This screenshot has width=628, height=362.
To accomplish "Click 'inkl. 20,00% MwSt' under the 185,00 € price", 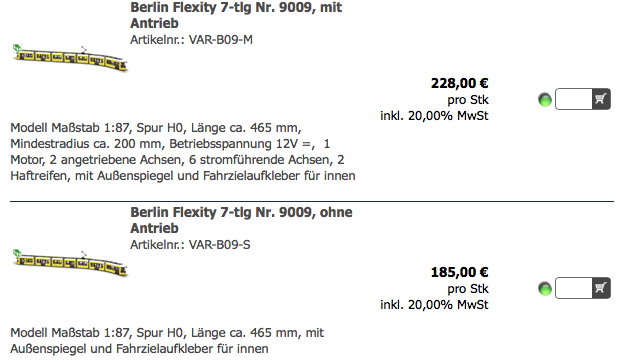I will [434, 305].
